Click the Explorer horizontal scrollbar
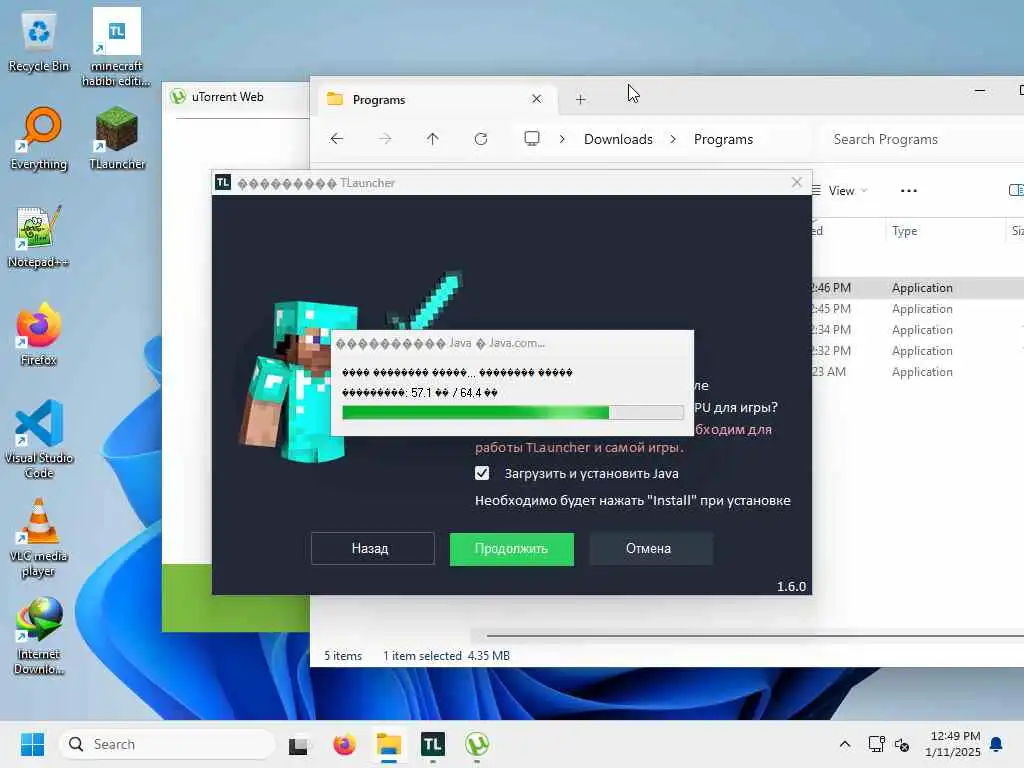1024x768 pixels. [x=754, y=635]
